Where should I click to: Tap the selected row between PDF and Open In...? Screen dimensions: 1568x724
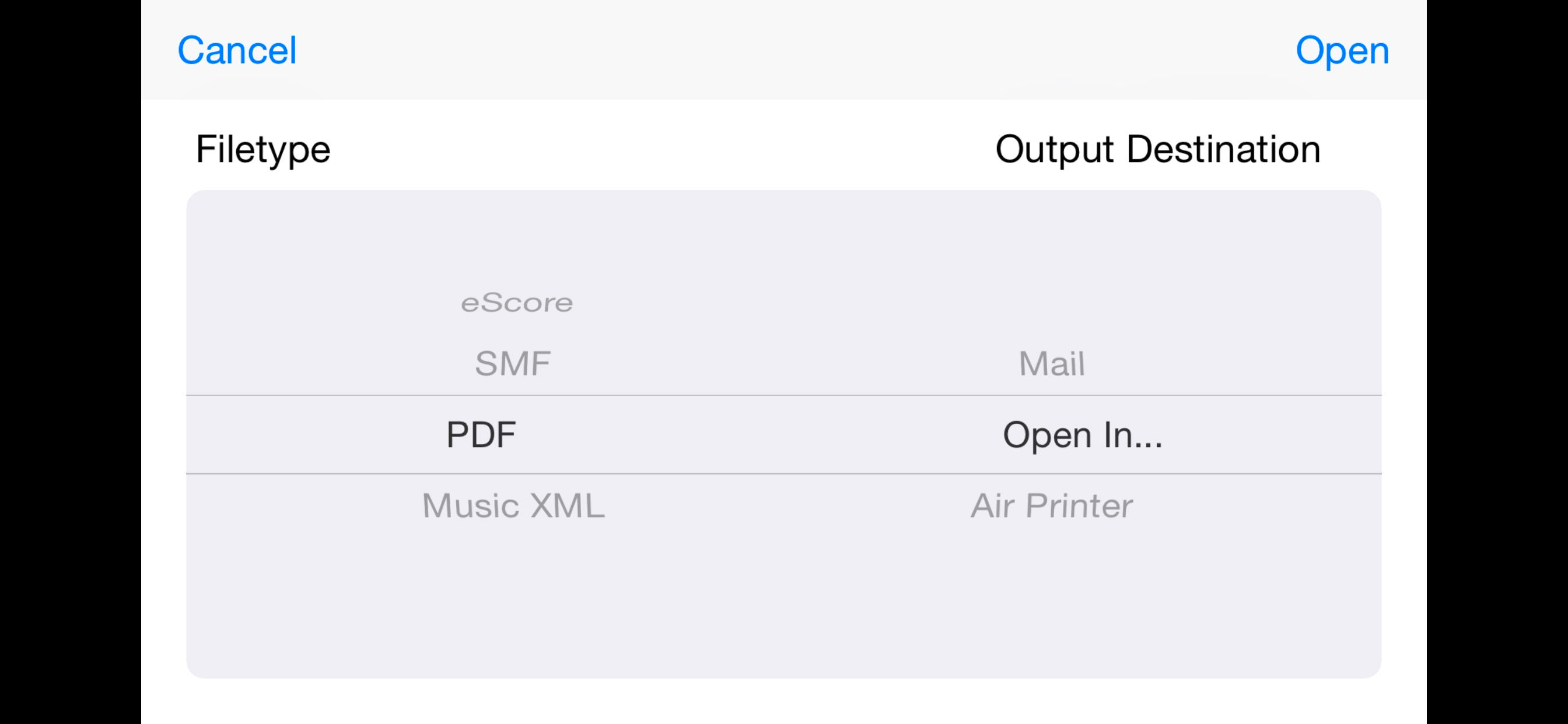(x=761, y=435)
